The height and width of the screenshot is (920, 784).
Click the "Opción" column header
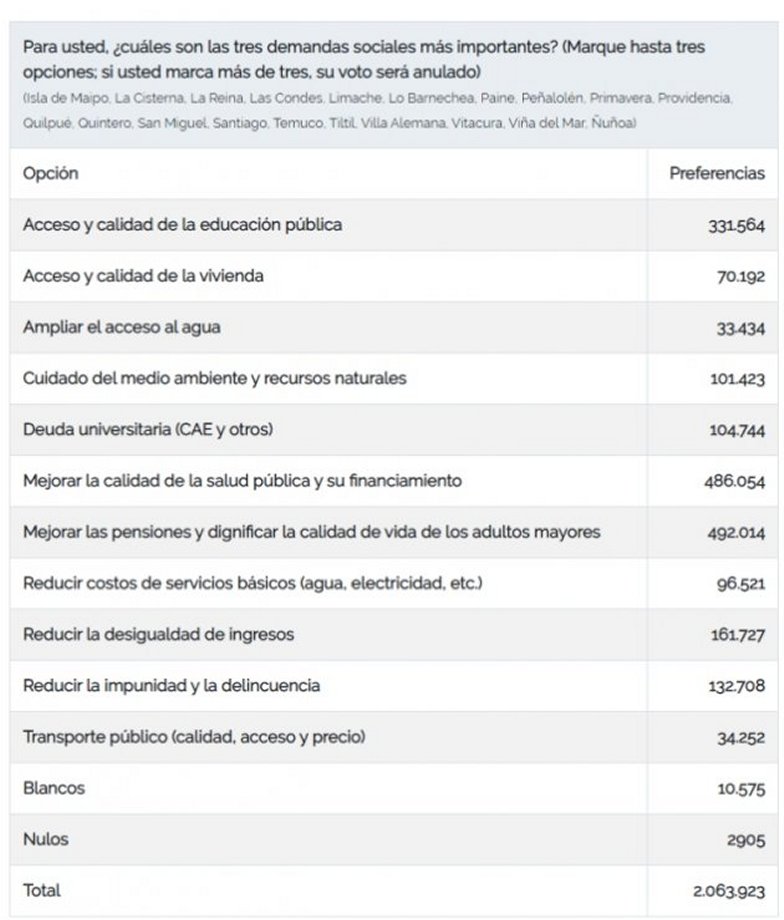51,174
